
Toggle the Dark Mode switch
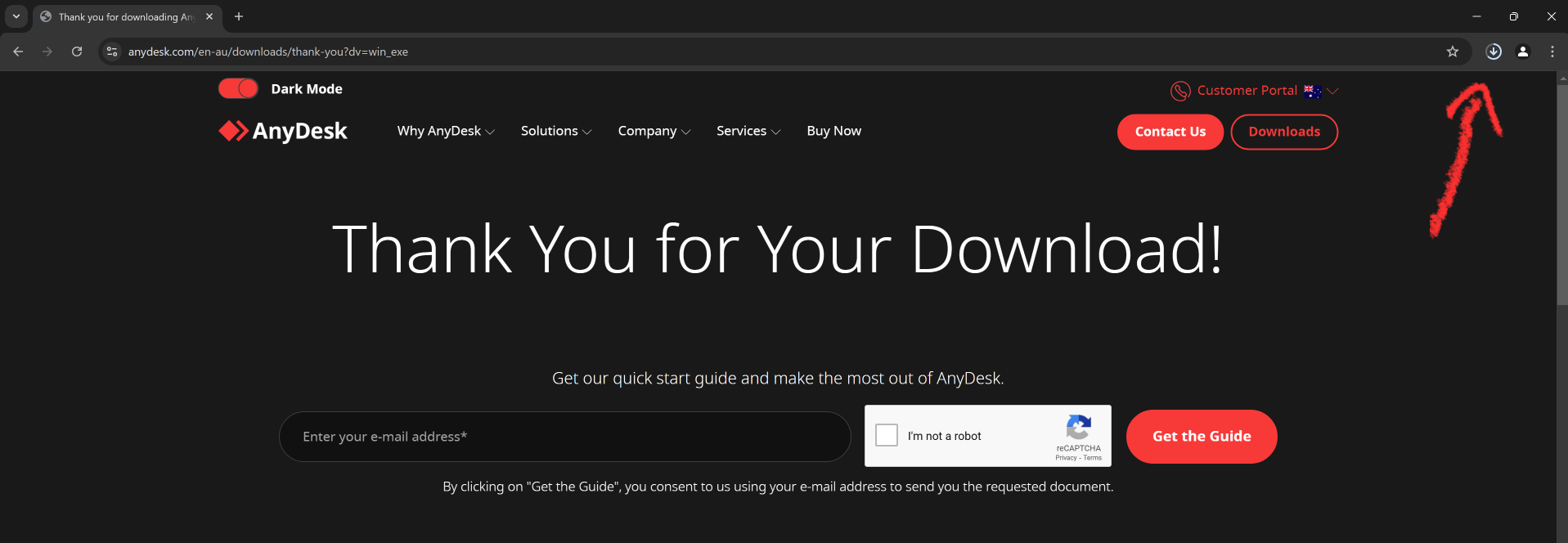(x=238, y=88)
